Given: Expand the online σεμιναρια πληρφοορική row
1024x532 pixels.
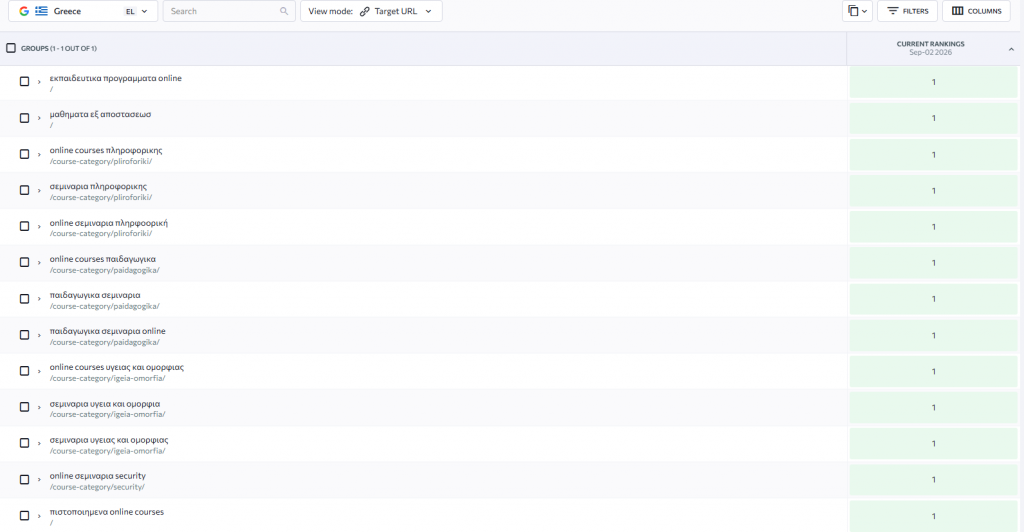Looking at the screenshot, I should 39,226.
